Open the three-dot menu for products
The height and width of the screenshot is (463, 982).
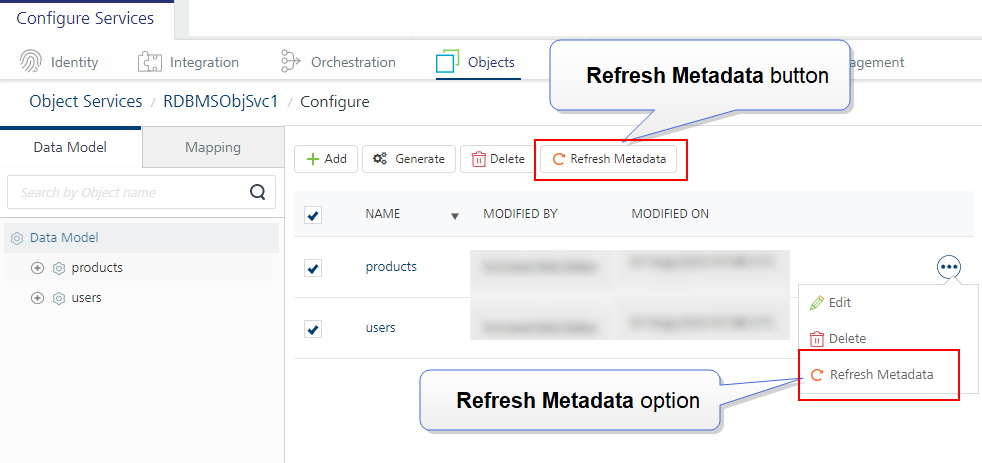[x=949, y=267]
